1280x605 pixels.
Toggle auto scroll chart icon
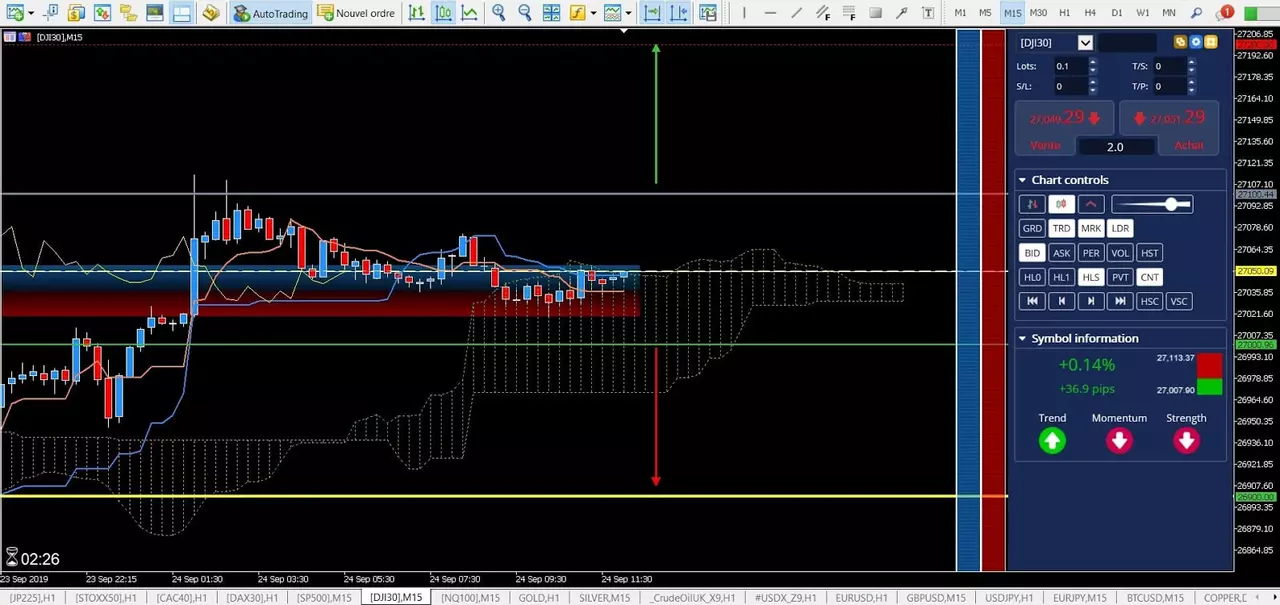(x=652, y=13)
